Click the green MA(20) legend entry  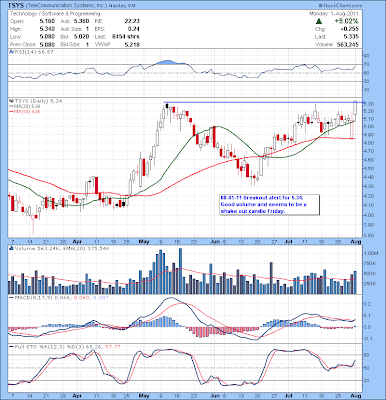click(25, 107)
